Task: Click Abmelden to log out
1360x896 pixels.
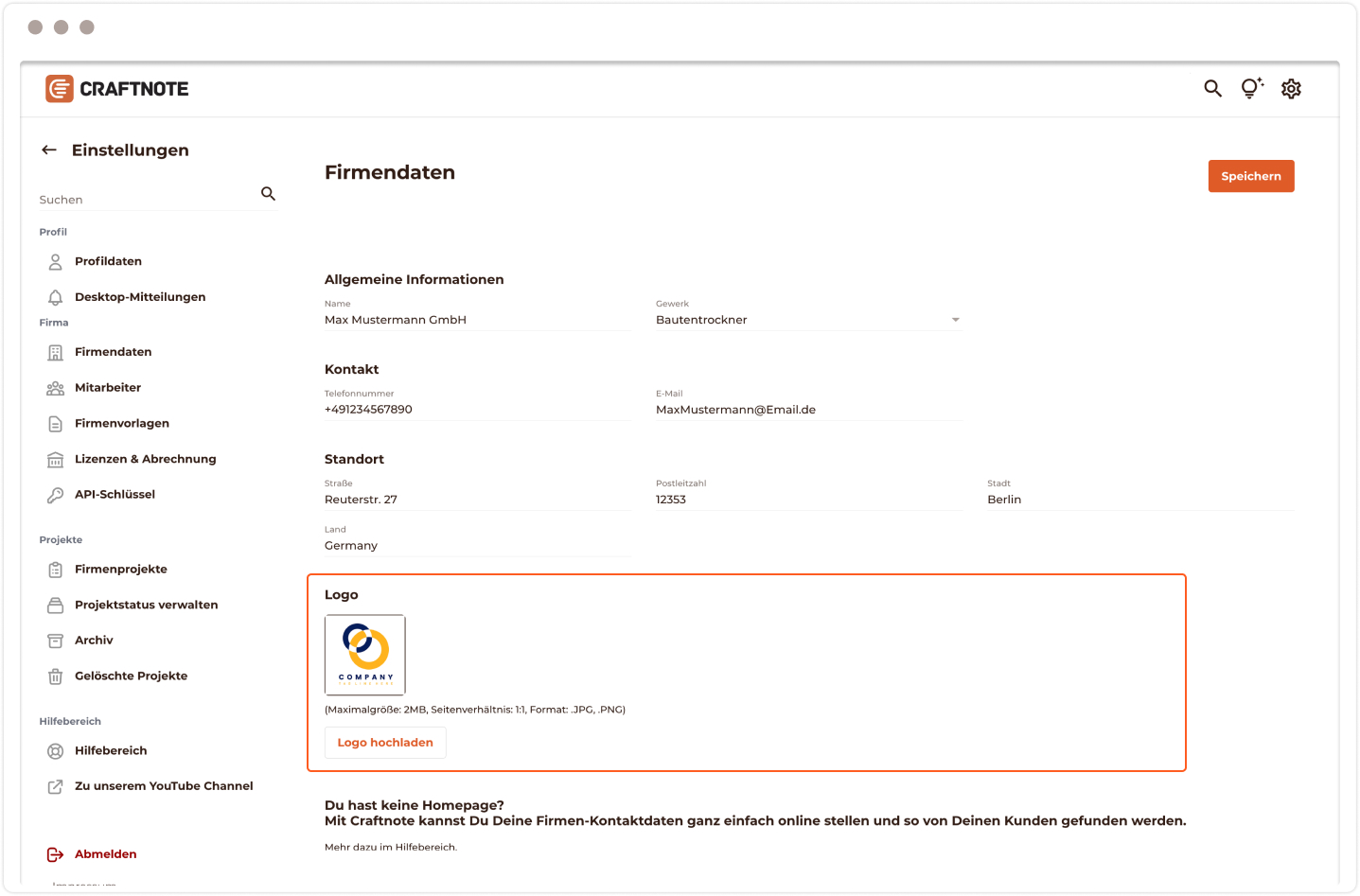Action: pyautogui.click(x=105, y=854)
